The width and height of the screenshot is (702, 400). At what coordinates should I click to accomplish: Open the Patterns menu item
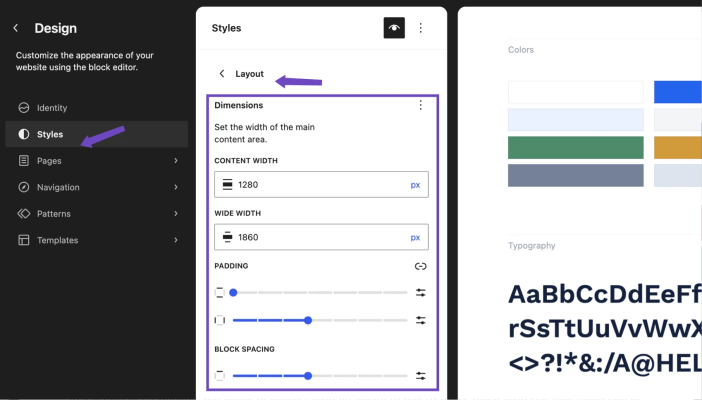(96, 214)
